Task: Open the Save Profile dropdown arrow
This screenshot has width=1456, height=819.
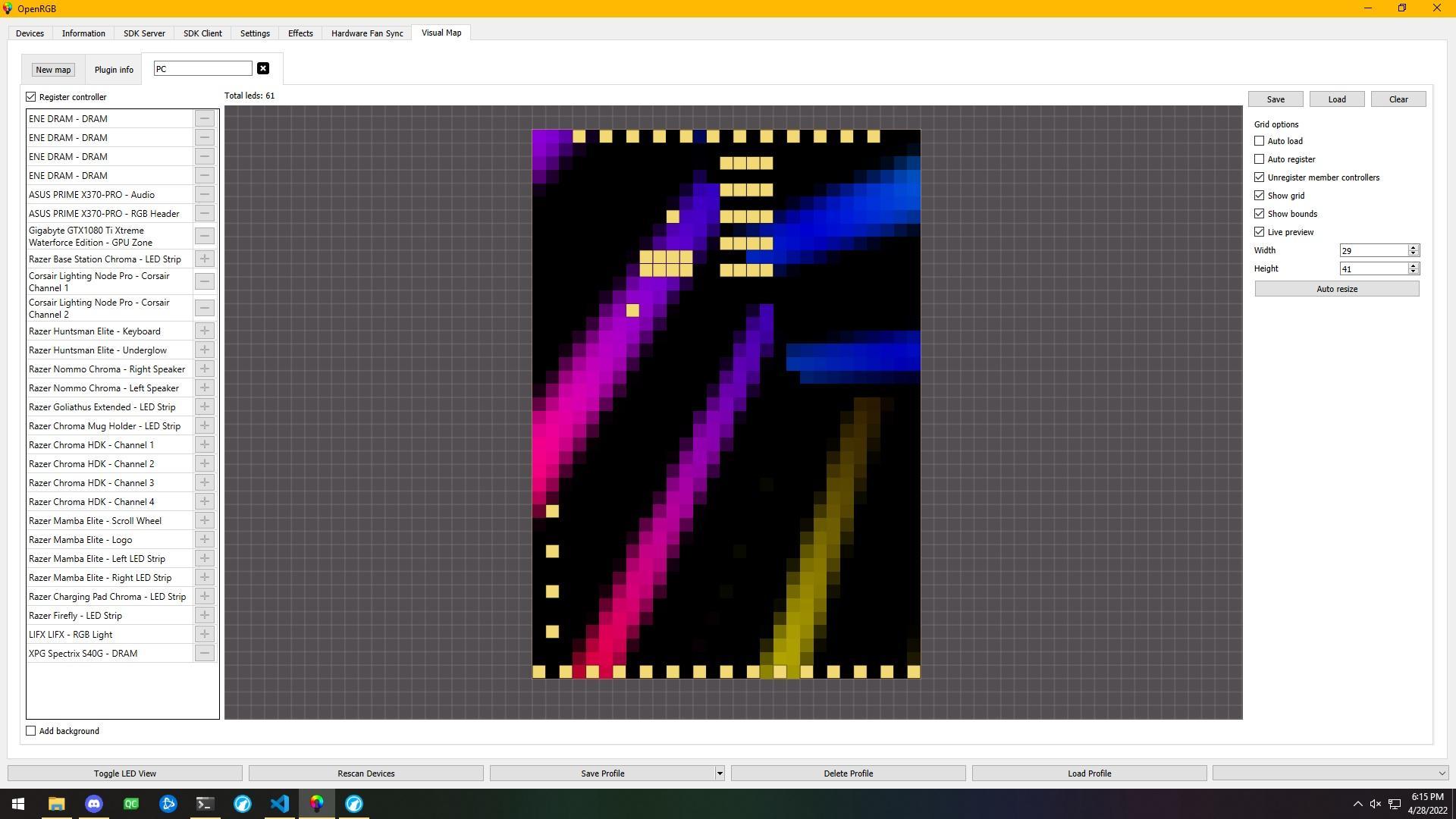Action: tap(720, 773)
